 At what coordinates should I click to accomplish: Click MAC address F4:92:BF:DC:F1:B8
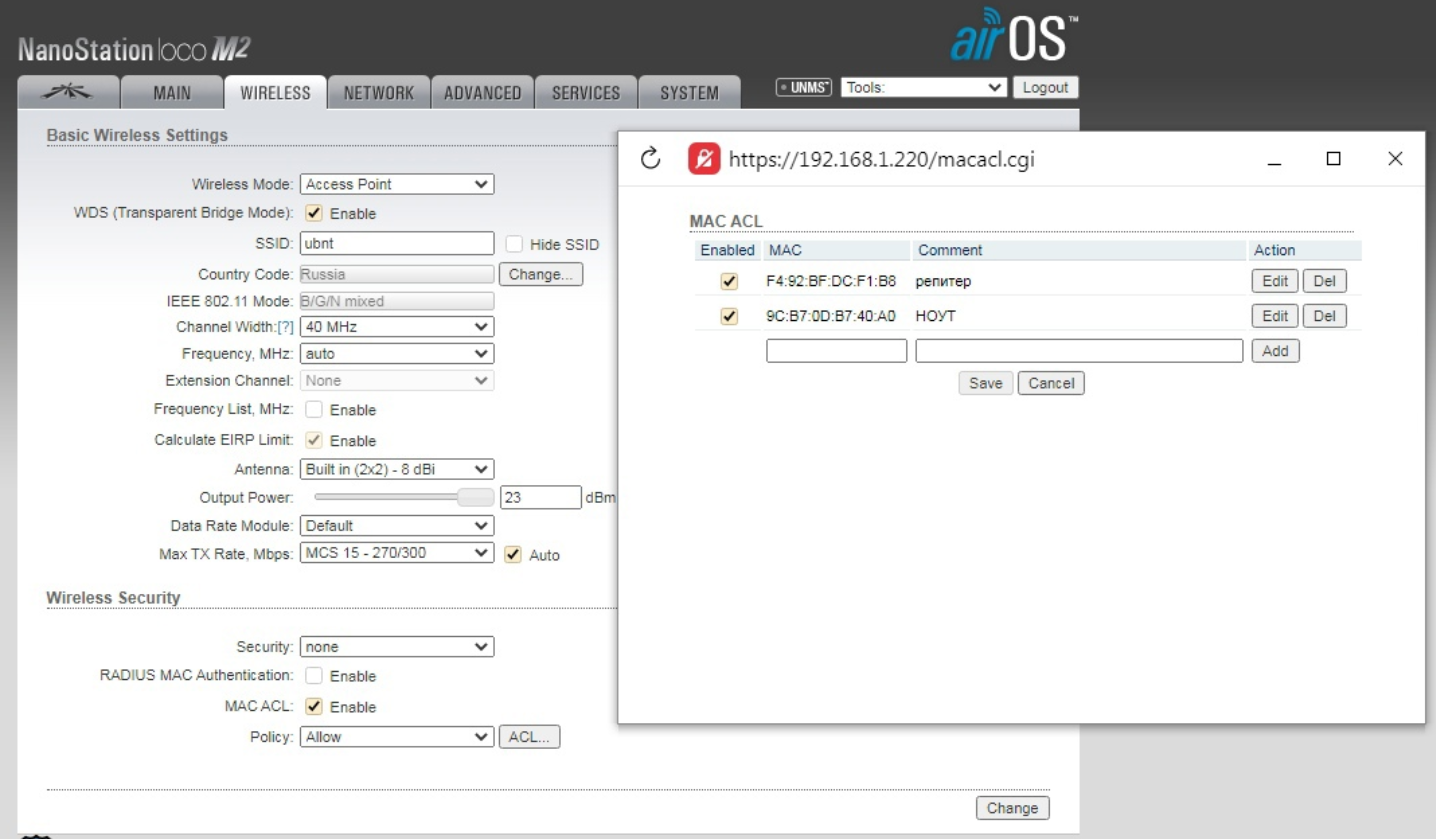click(831, 282)
